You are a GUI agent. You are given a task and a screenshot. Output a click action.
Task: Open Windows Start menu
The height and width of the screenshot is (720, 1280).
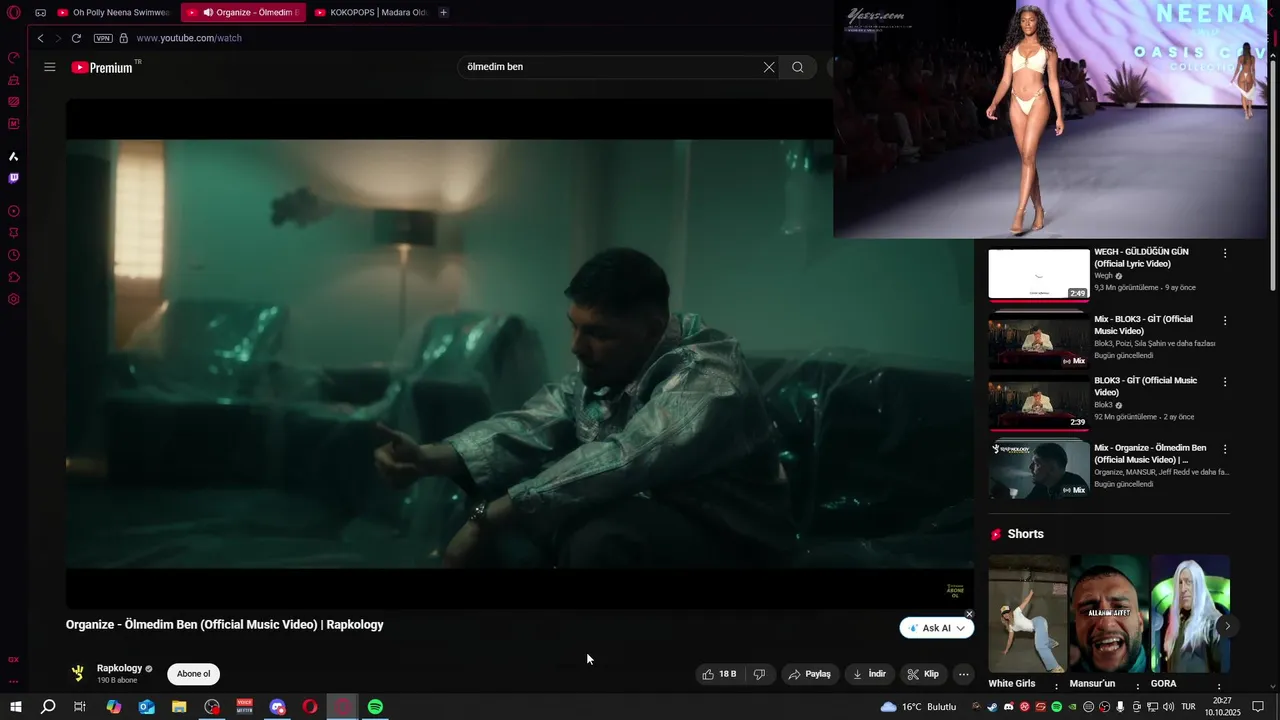(16, 707)
